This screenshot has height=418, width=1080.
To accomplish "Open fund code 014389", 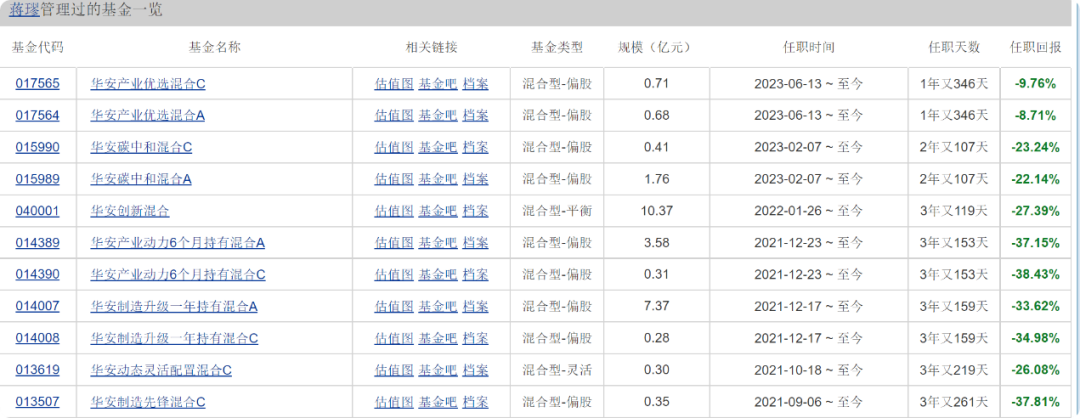I will coord(37,242).
